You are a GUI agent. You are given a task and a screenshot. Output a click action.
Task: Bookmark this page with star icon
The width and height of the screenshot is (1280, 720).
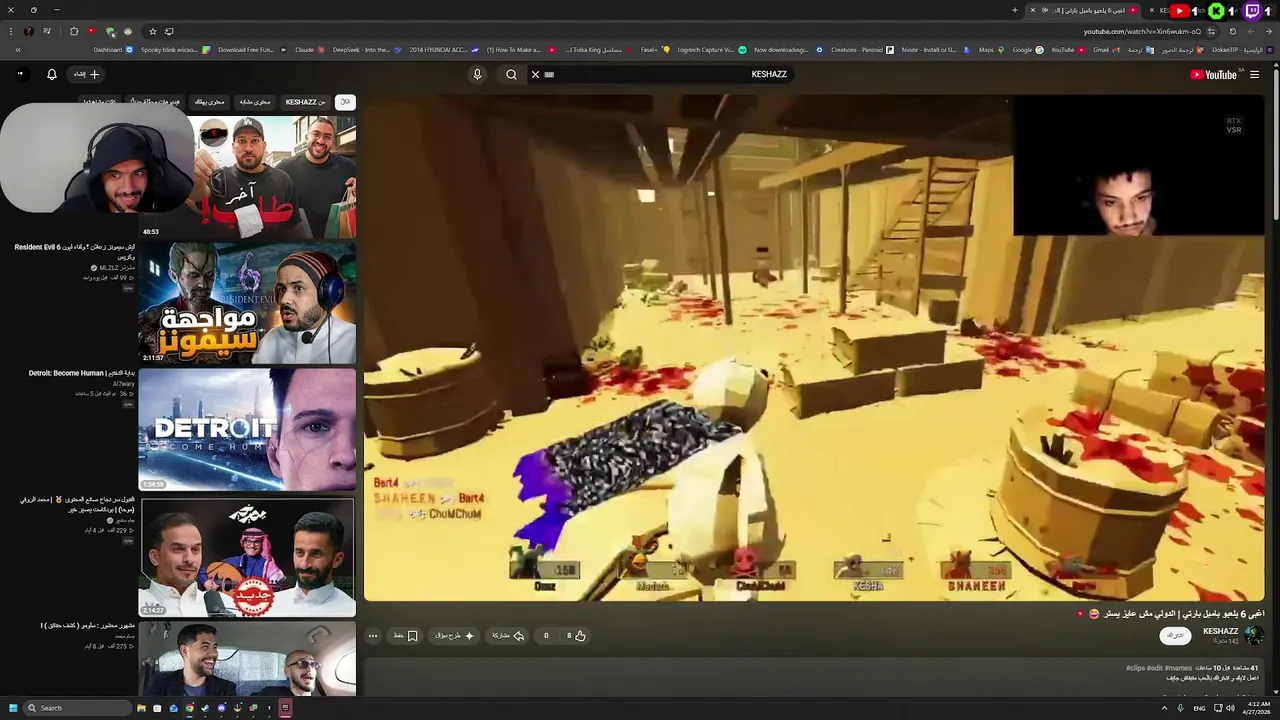(x=153, y=31)
